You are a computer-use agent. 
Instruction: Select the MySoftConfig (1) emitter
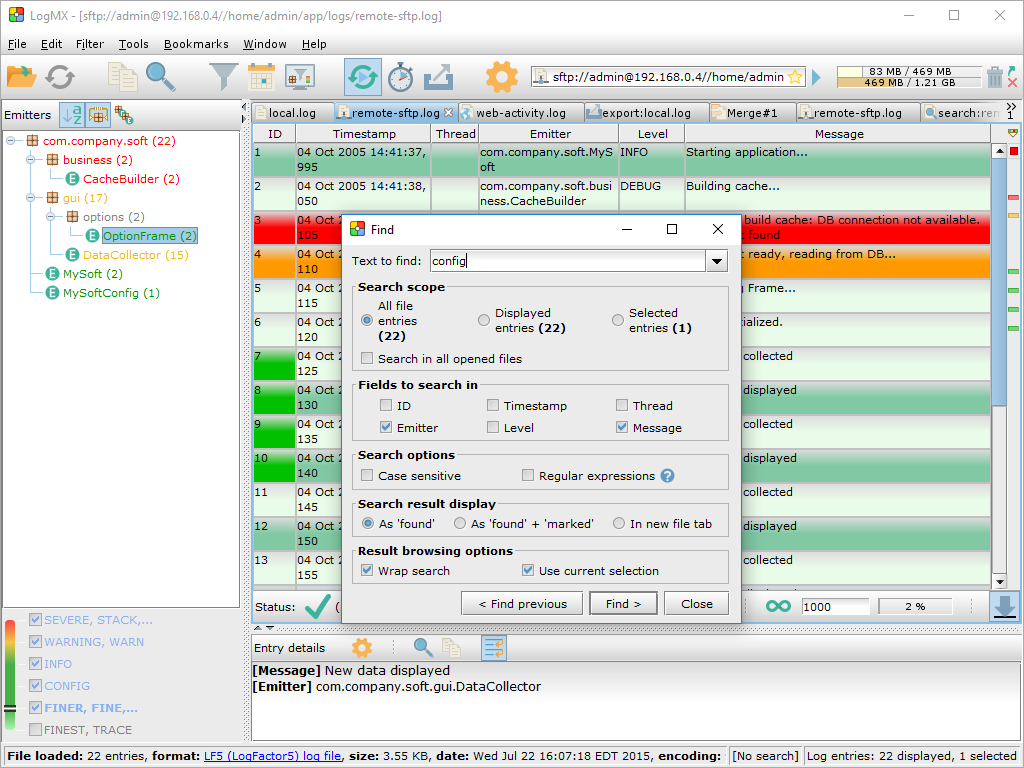(x=111, y=293)
